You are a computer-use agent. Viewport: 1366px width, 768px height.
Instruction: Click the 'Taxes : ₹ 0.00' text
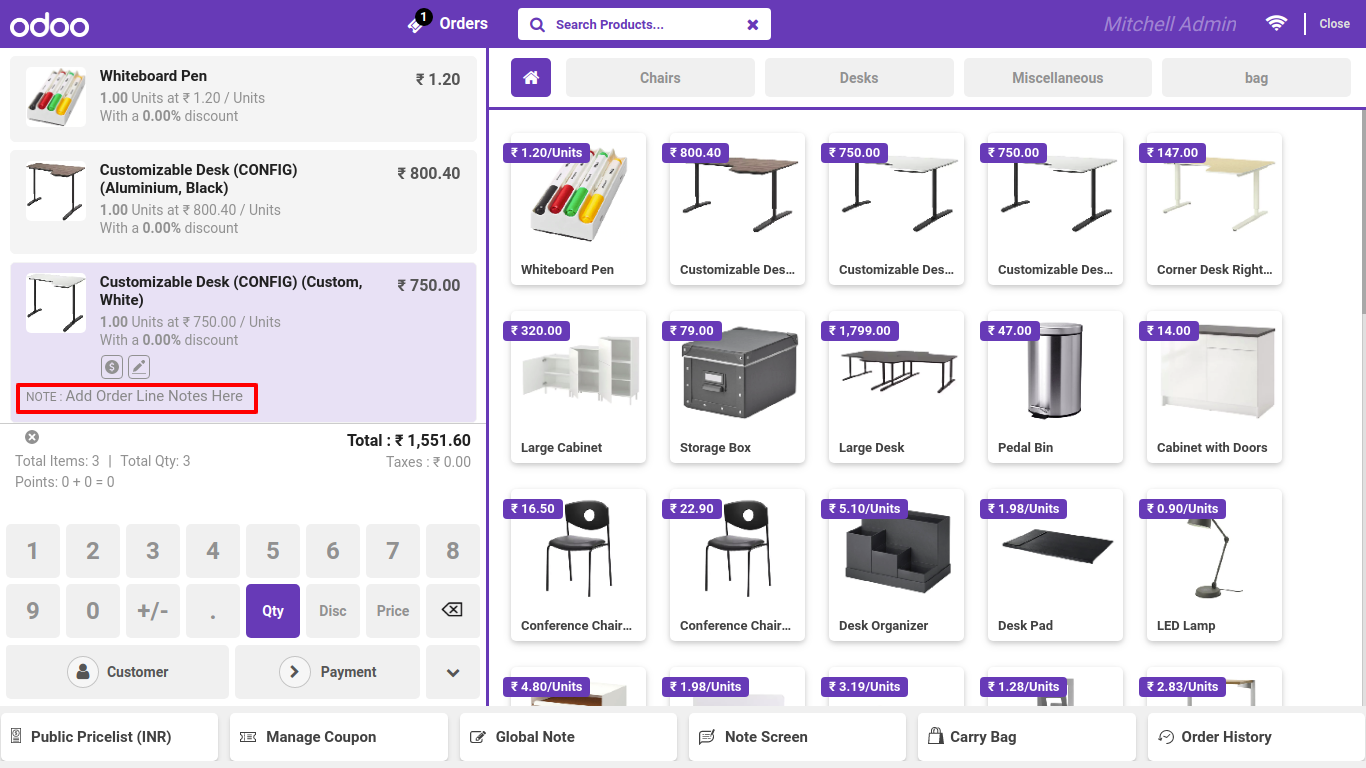coord(428,462)
